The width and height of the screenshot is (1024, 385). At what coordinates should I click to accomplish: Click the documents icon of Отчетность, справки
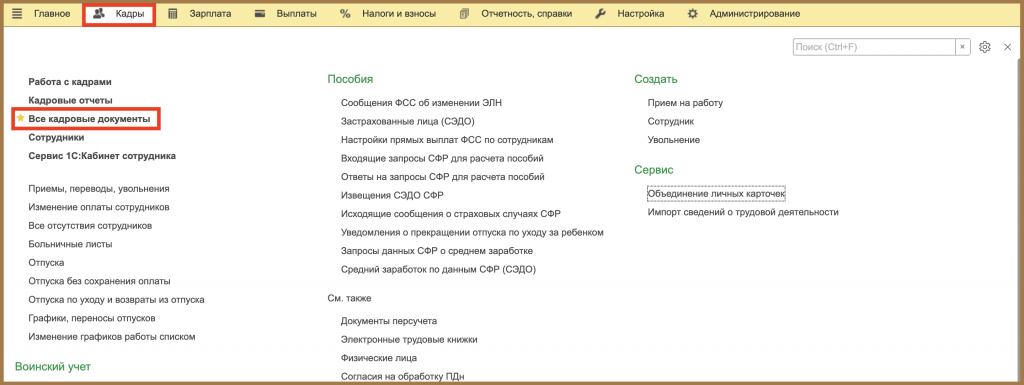click(x=464, y=14)
